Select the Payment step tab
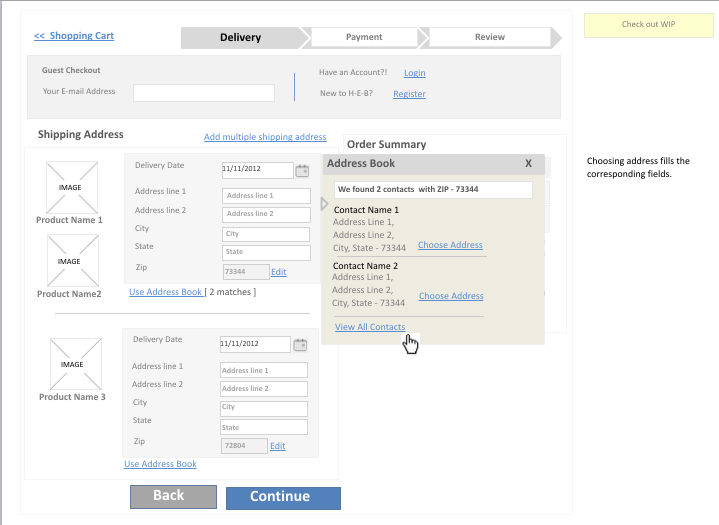The image size is (719, 525). 364,37
